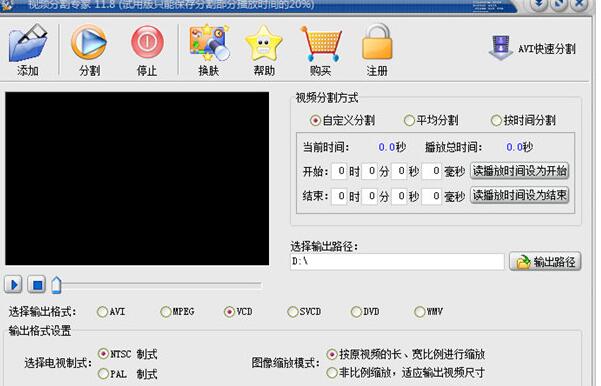Click the 购买 shopping cart icon
Screen dimensions: 601x386
point(321,44)
